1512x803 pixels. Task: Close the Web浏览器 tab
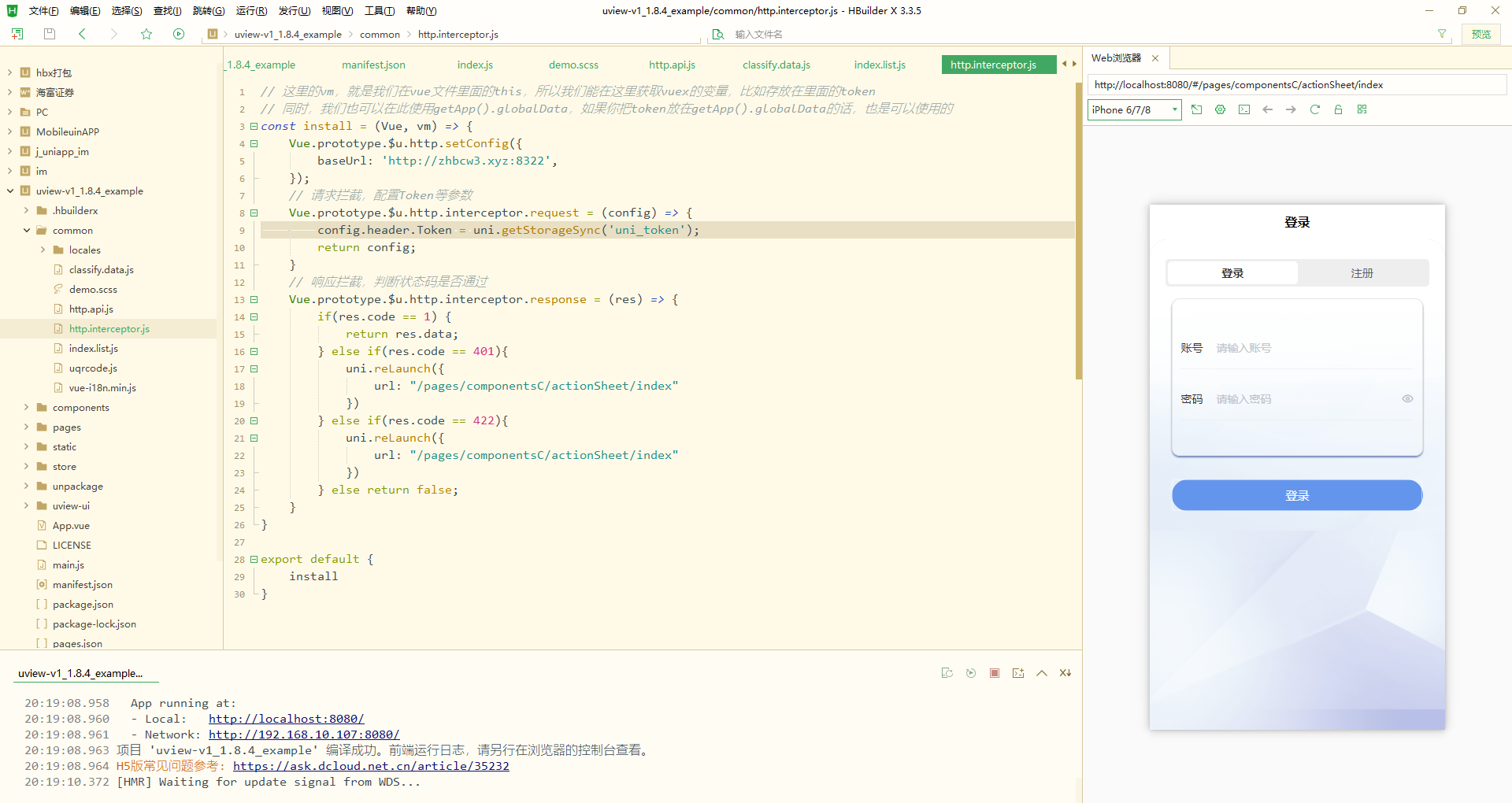[1155, 58]
